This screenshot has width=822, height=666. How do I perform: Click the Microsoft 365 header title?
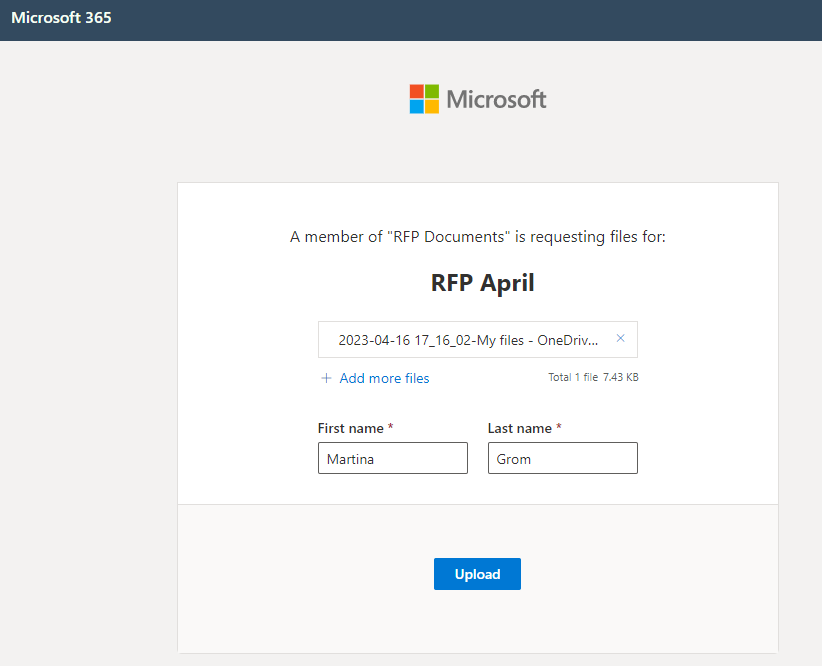(x=61, y=18)
